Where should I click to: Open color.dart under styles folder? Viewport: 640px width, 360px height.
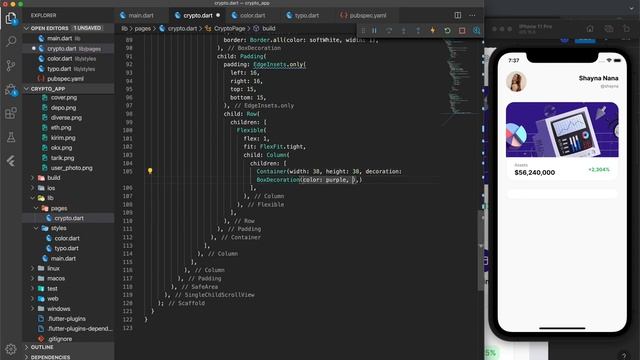[x=67, y=238]
